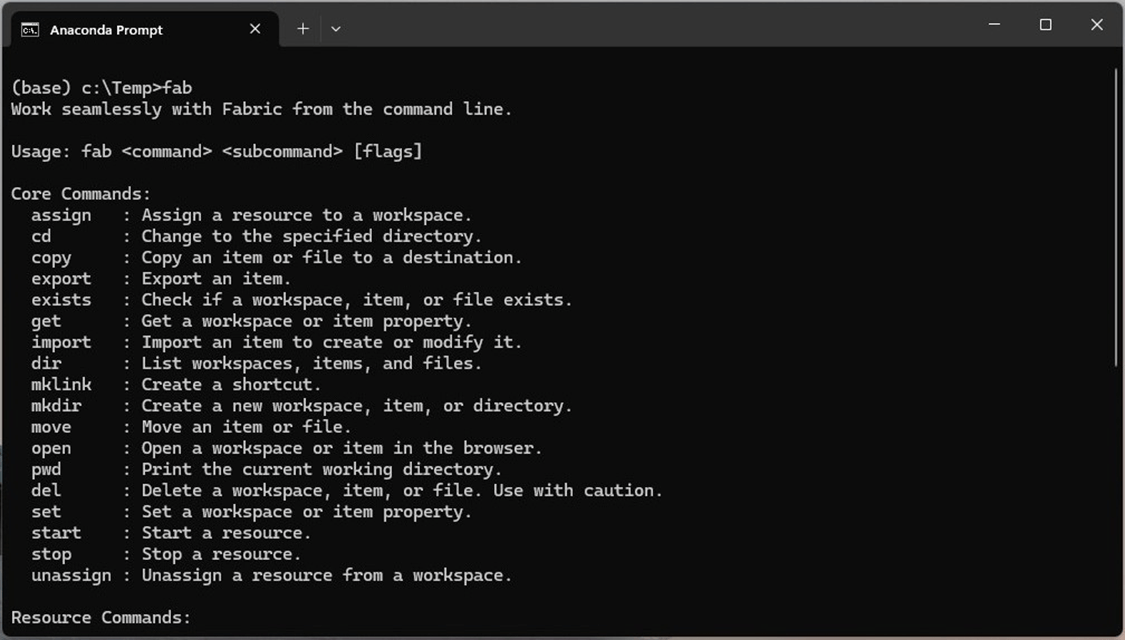Click the "export" command name
This screenshot has height=640, width=1125.
(61, 279)
